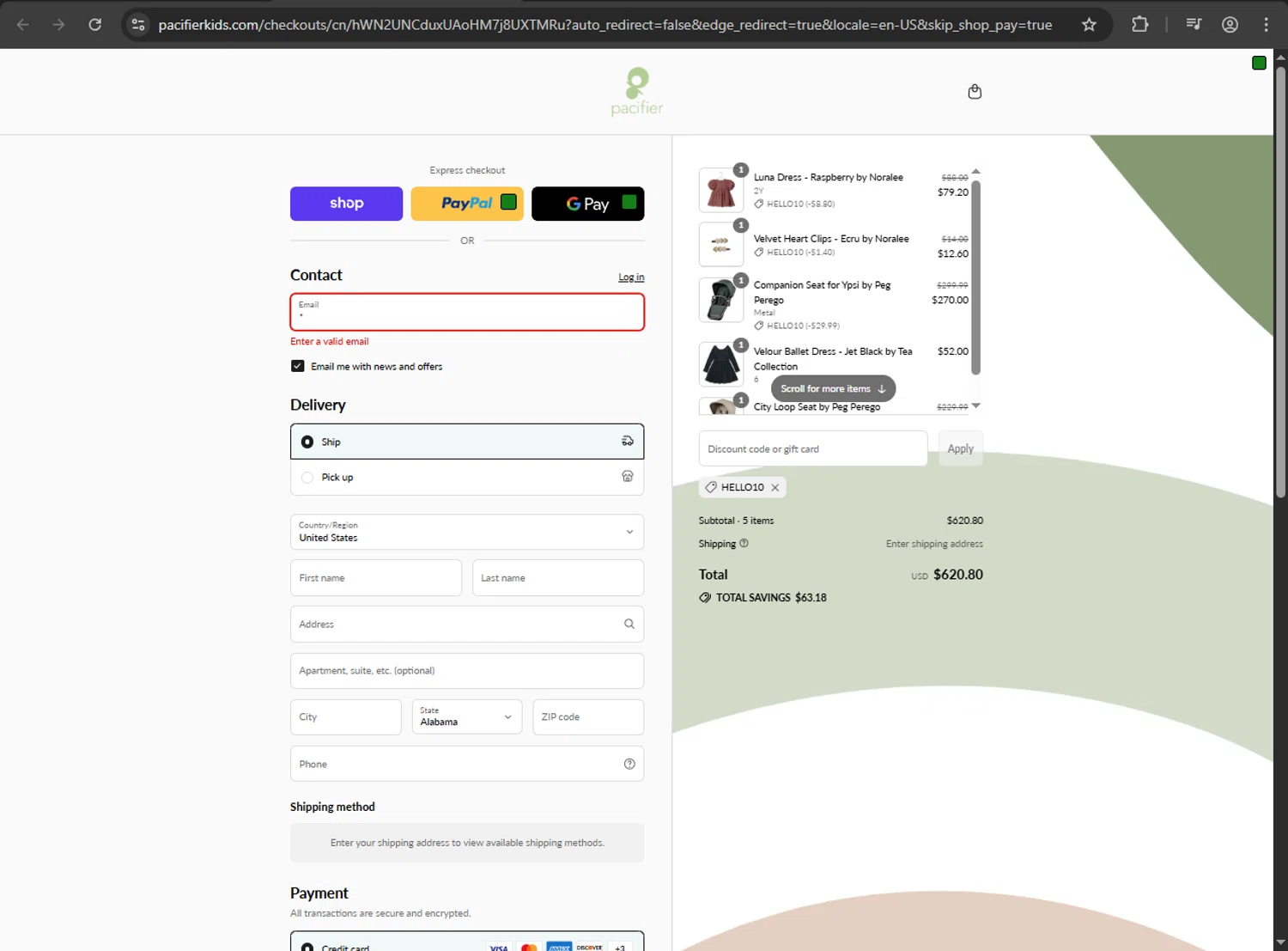Pay with Google Pay express button
The height and width of the screenshot is (951, 1288).
click(588, 204)
